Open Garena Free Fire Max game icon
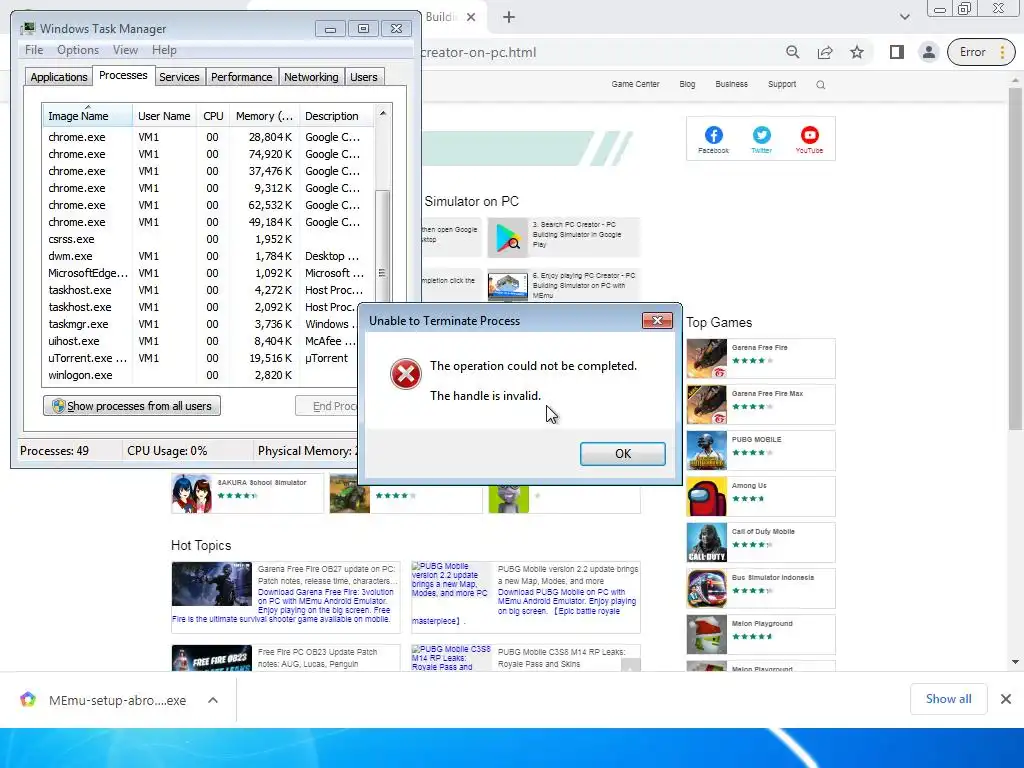The height and width of the screenshot is (768, 1024). pyautogui.click(x=707, y=404)
